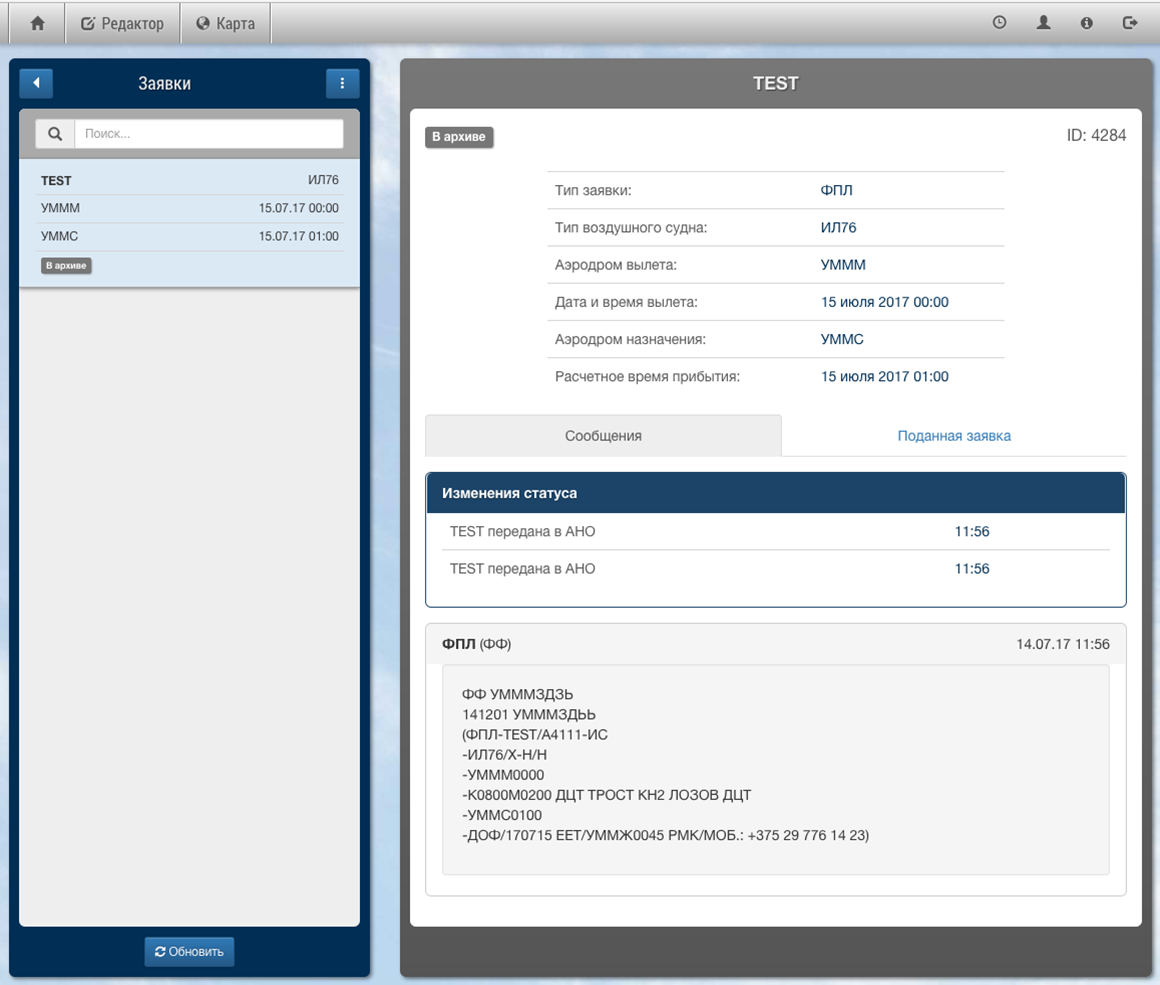Select the TEST ИЛ76 request in list
The image size is (1160, 985).
[x=189, y=181]
